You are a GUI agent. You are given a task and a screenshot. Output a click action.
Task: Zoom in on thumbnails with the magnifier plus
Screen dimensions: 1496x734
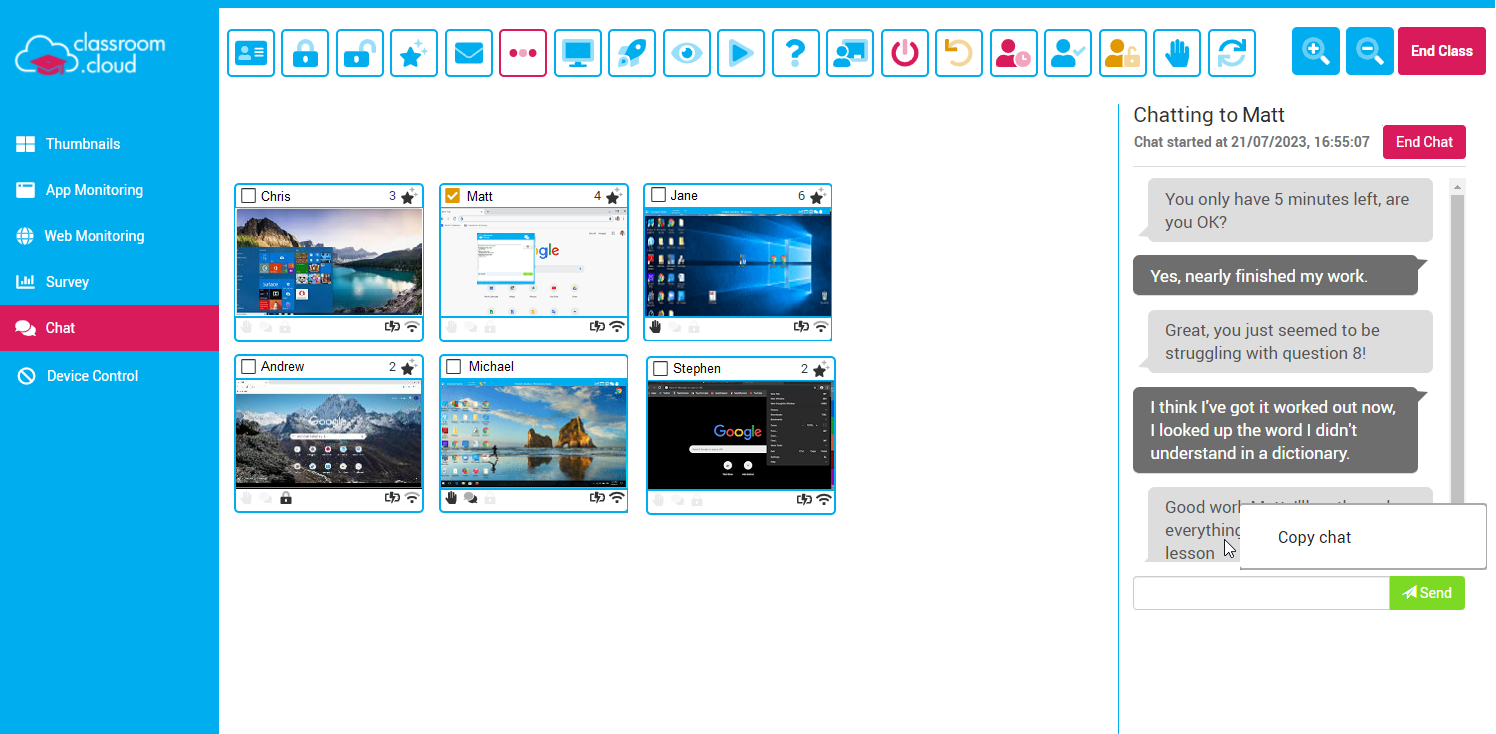[1315, 51]
